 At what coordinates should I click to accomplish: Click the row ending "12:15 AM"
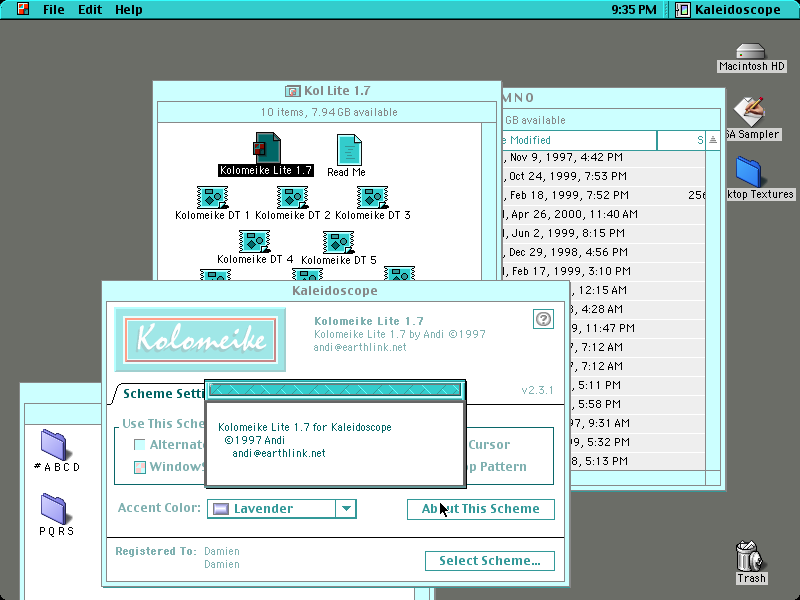(x=637, y=290)
